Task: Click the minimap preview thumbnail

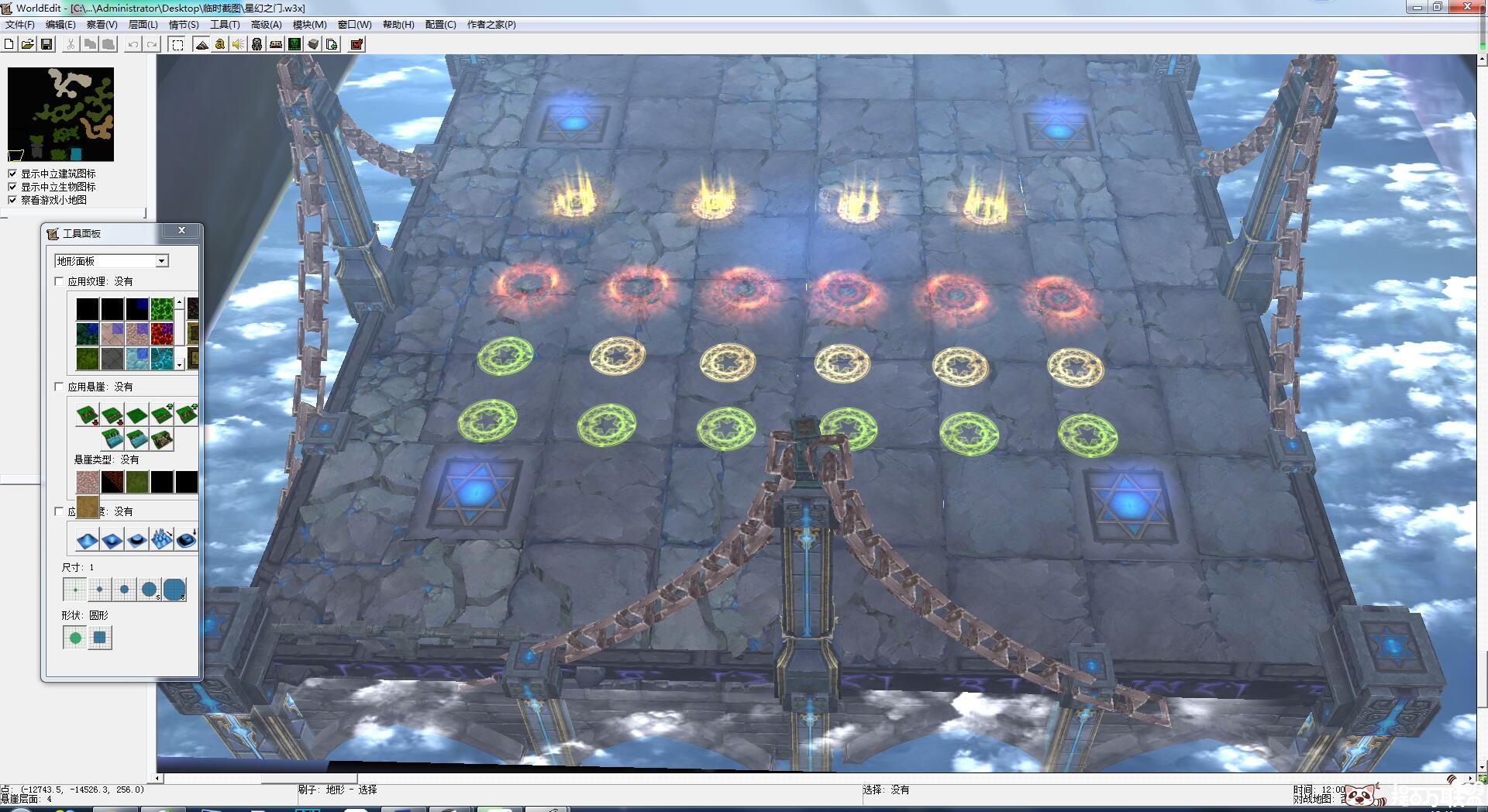Action: point(60,114)
